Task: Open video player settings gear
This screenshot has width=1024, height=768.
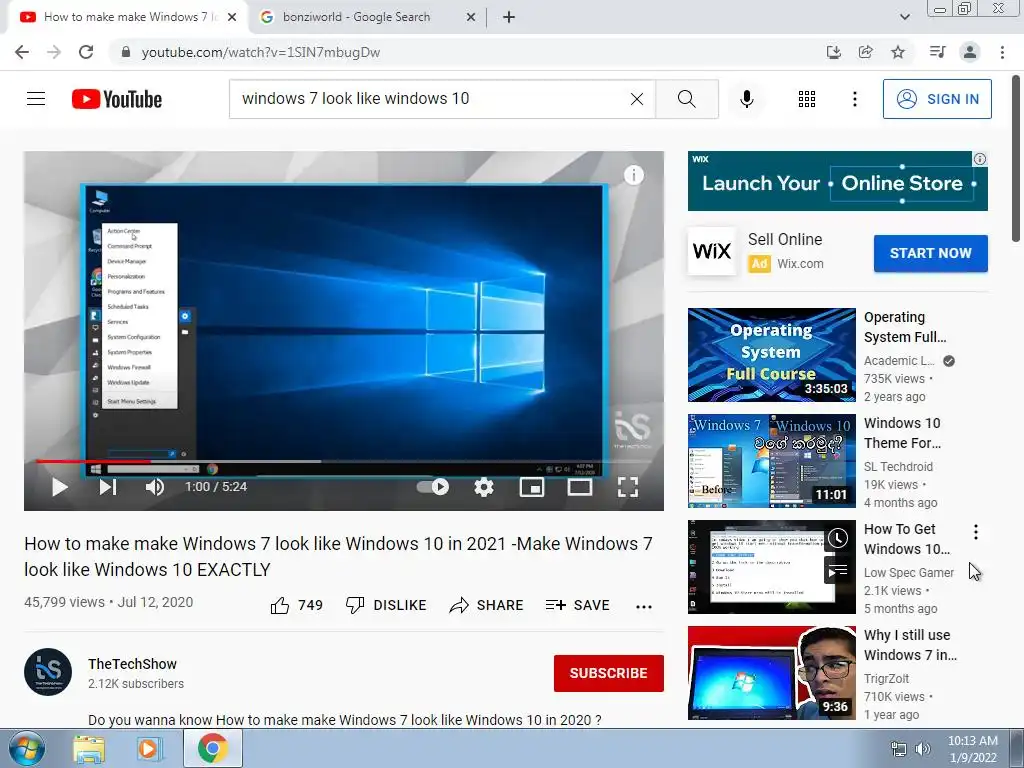Action: pos(484,487)
